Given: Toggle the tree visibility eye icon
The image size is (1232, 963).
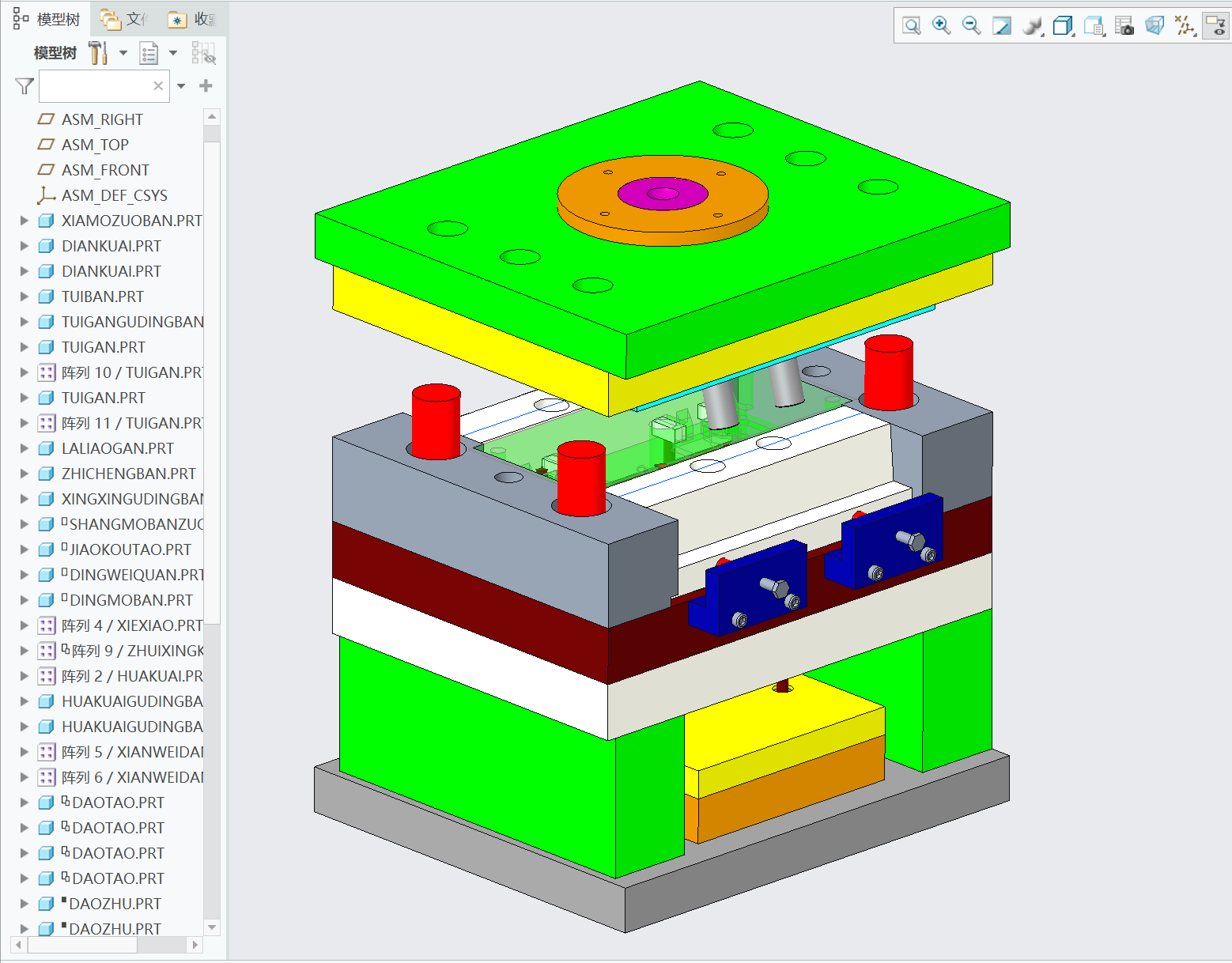Looking at the screenshot, I should tap(203, 54).
